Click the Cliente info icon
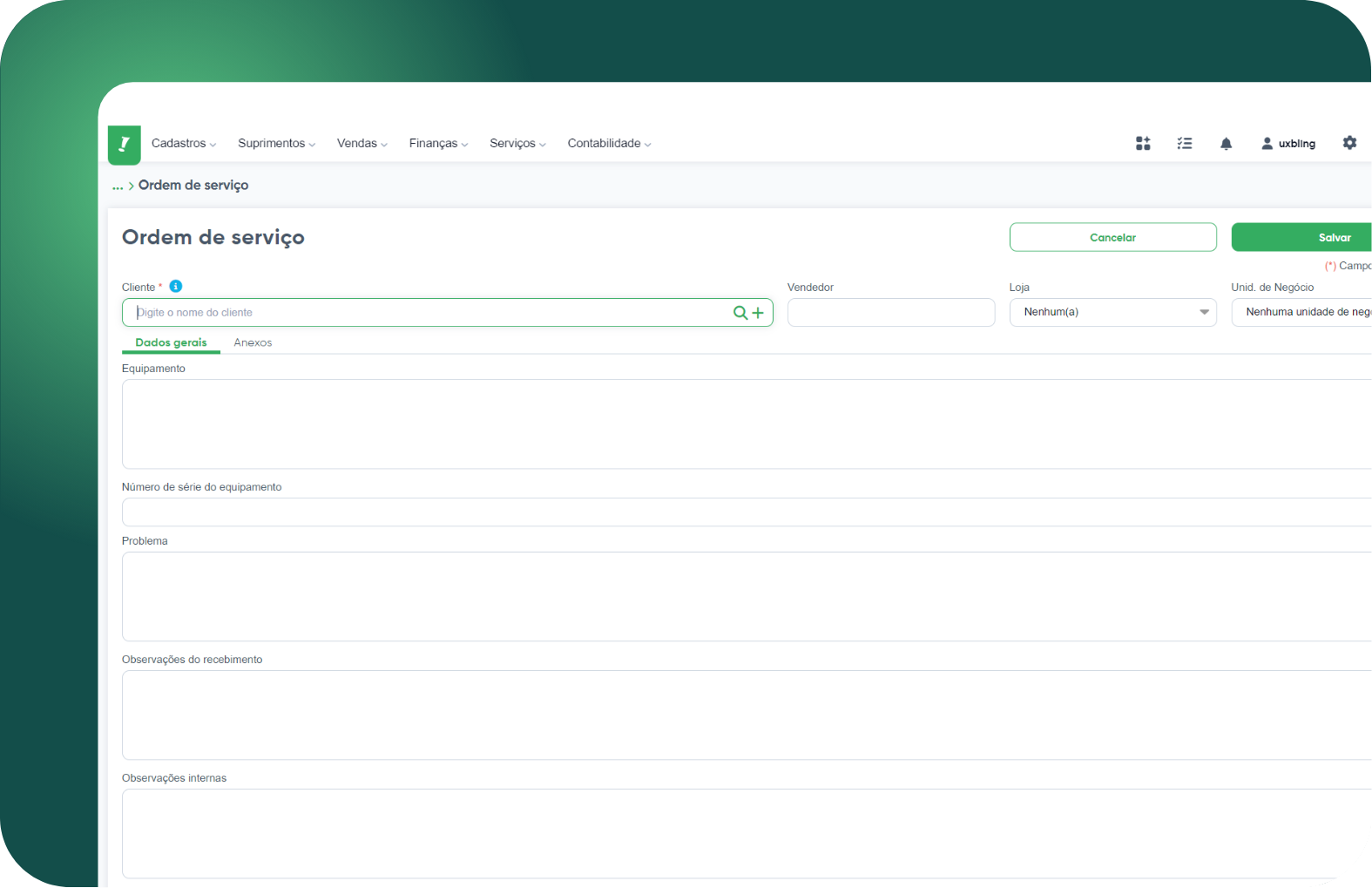1372x888 pixels. point(176,287)
